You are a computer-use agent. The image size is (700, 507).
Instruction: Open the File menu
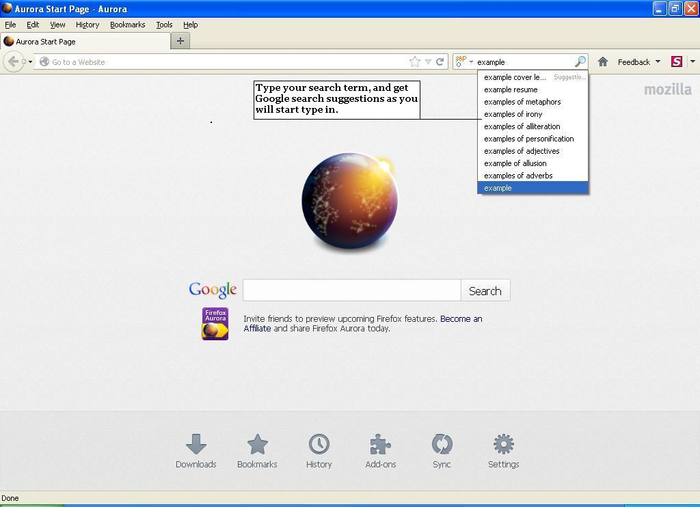click(10, 25)
